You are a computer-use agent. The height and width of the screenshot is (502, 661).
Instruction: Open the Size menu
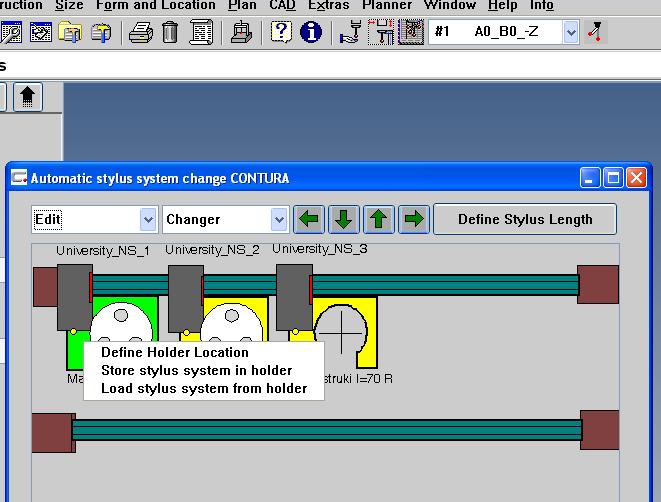[69, 5]
